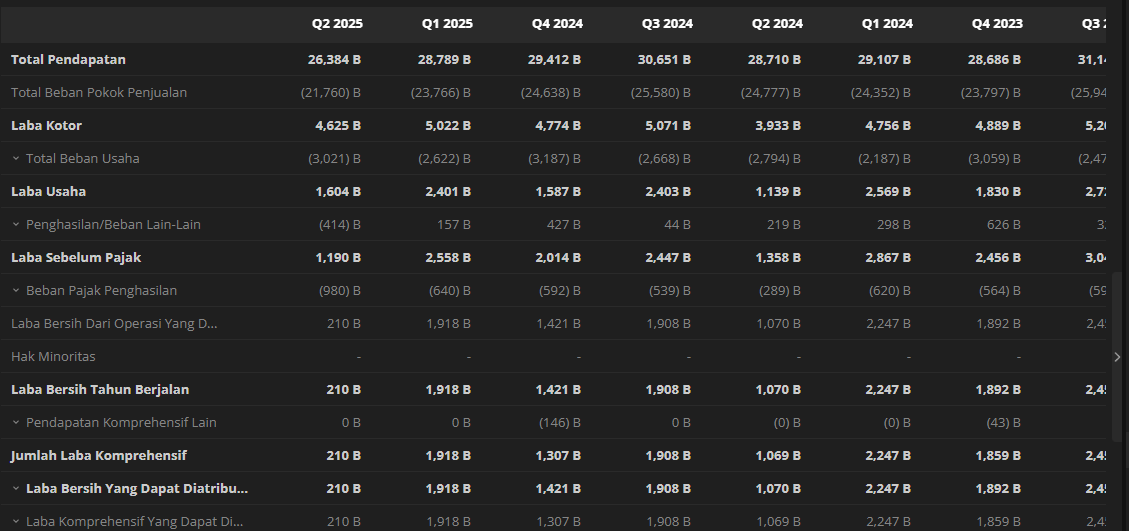
Task: Click the Q2 2025 Total Pendapatan value 26,384 B
Action: (x=334, y=60)
